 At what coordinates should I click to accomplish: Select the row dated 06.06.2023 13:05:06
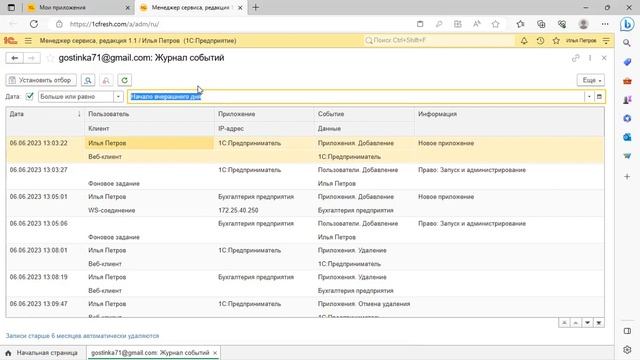click(305, 230)
